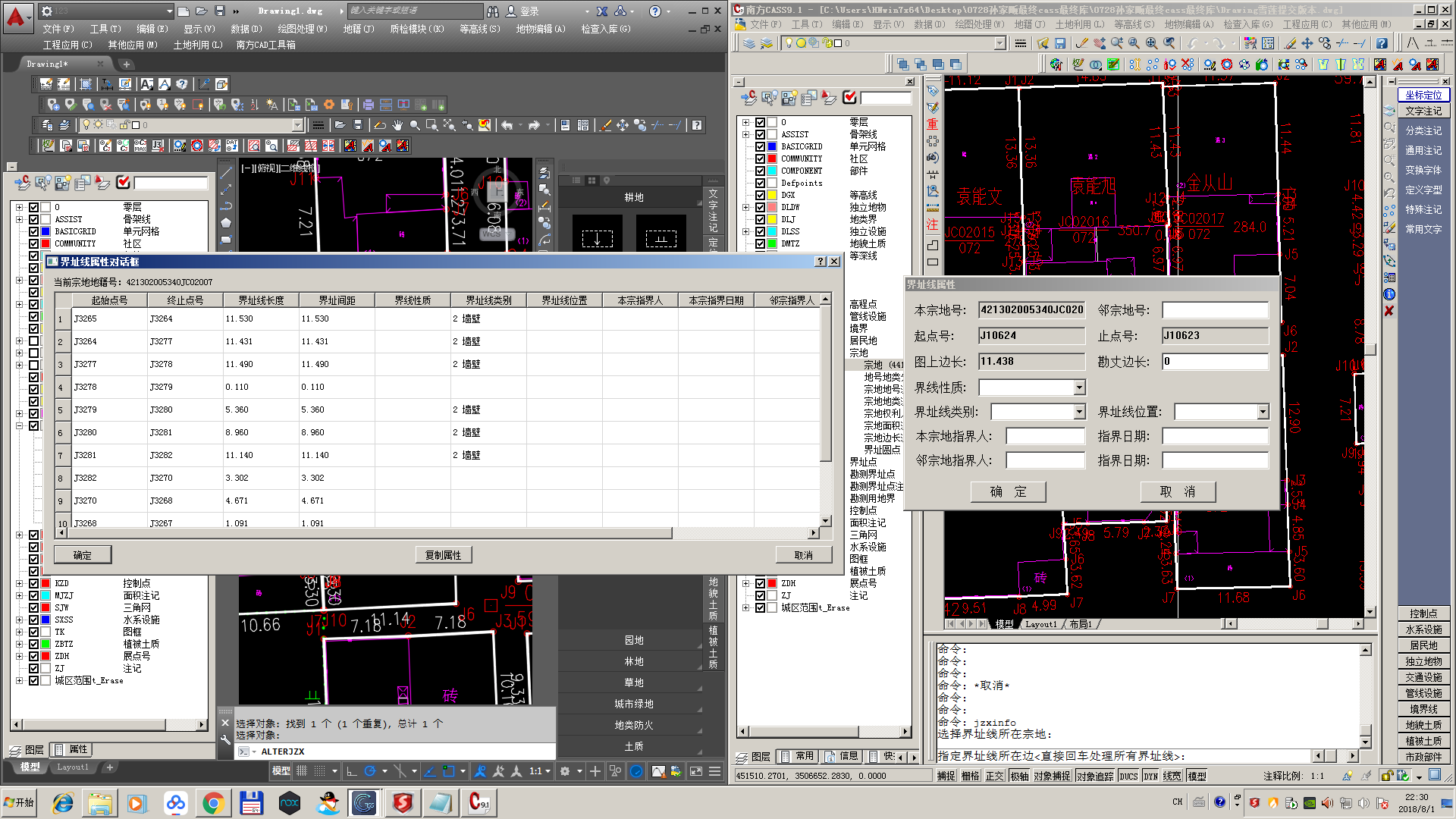Click the Save icon in right CASS toolbar
Viewport: 1456px width, 819px height.
1060,43
